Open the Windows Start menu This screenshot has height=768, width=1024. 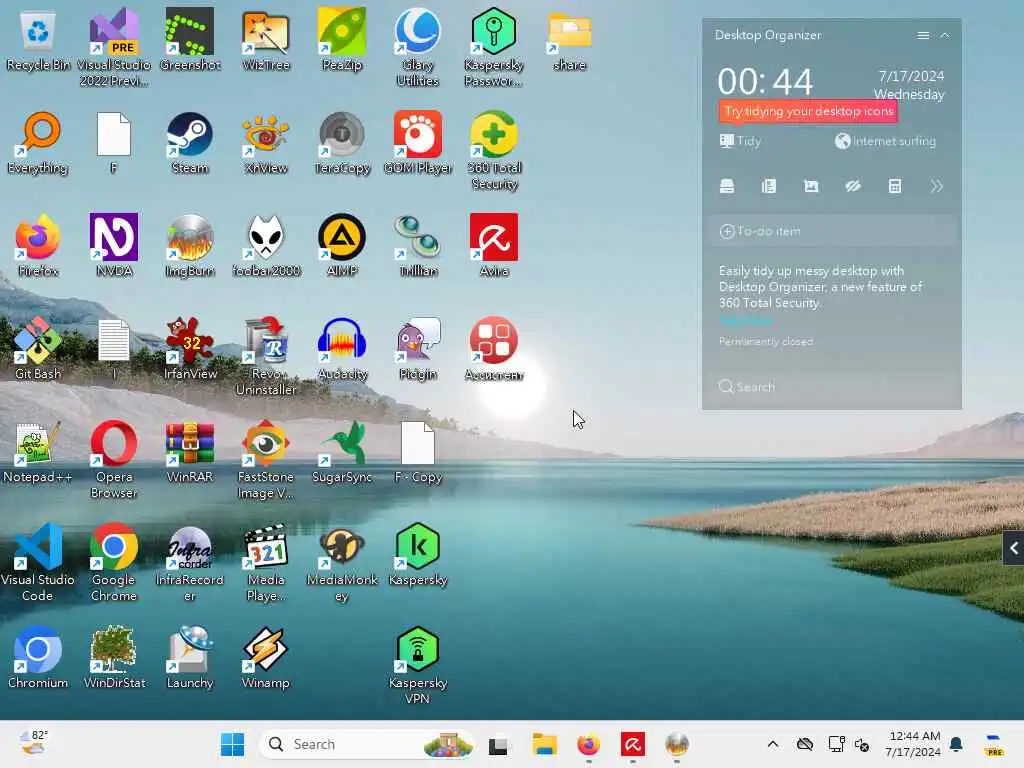(232, 744)
